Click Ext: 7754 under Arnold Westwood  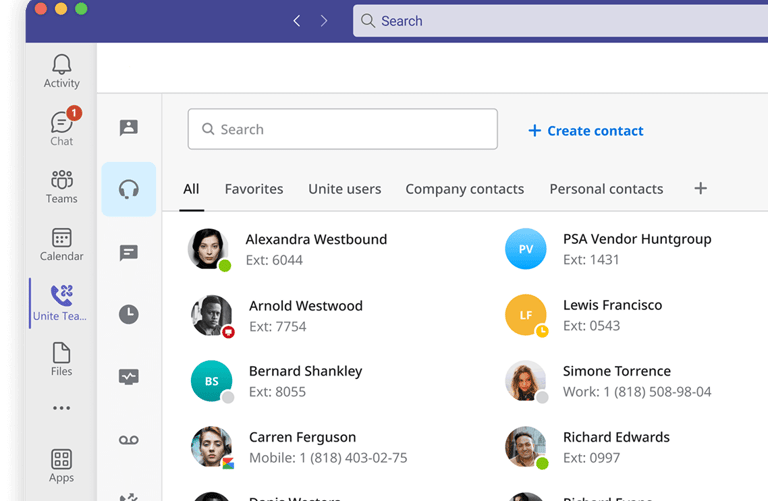(x=277, y=326)
